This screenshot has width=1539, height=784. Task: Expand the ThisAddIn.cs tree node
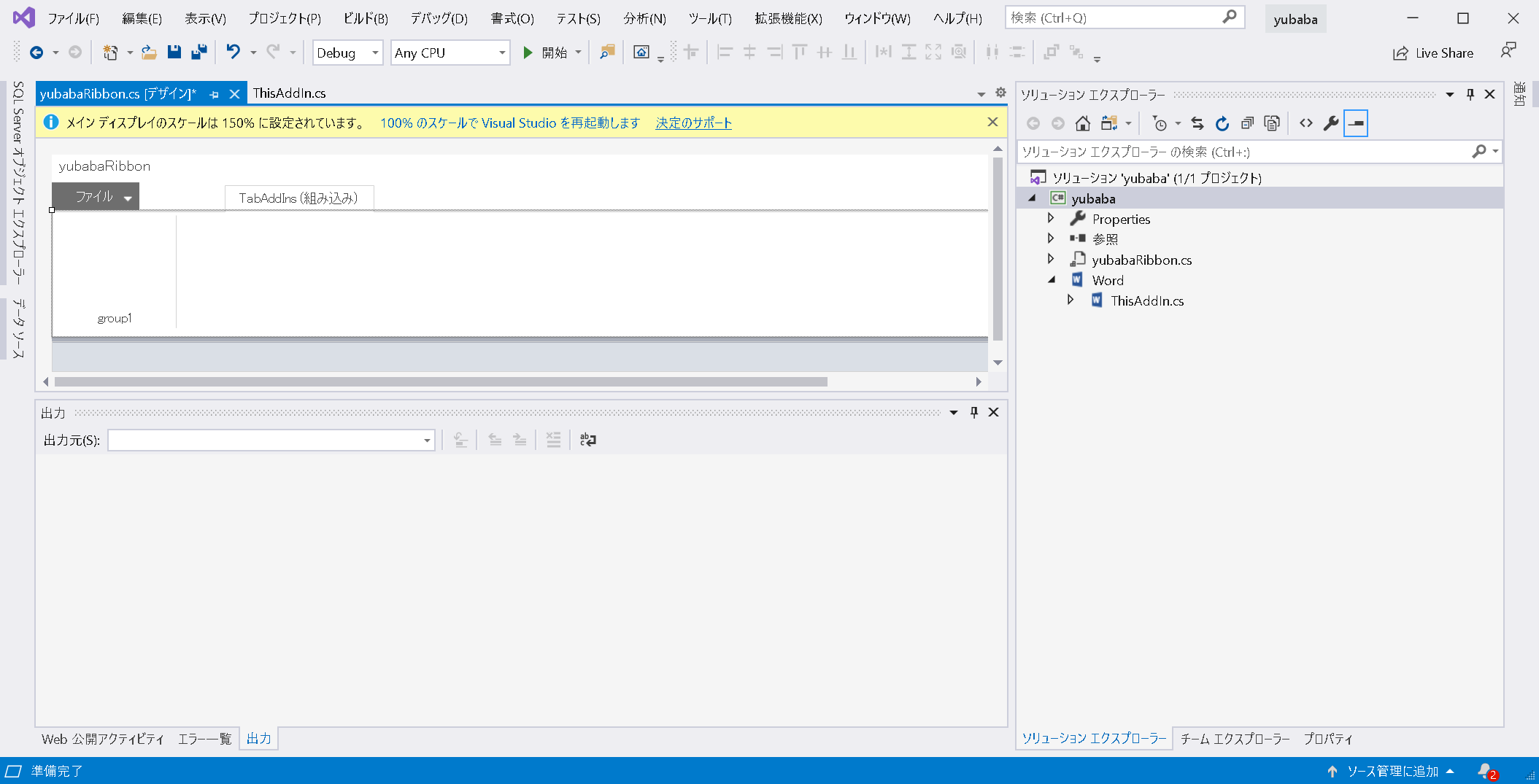pos(1071,300)
